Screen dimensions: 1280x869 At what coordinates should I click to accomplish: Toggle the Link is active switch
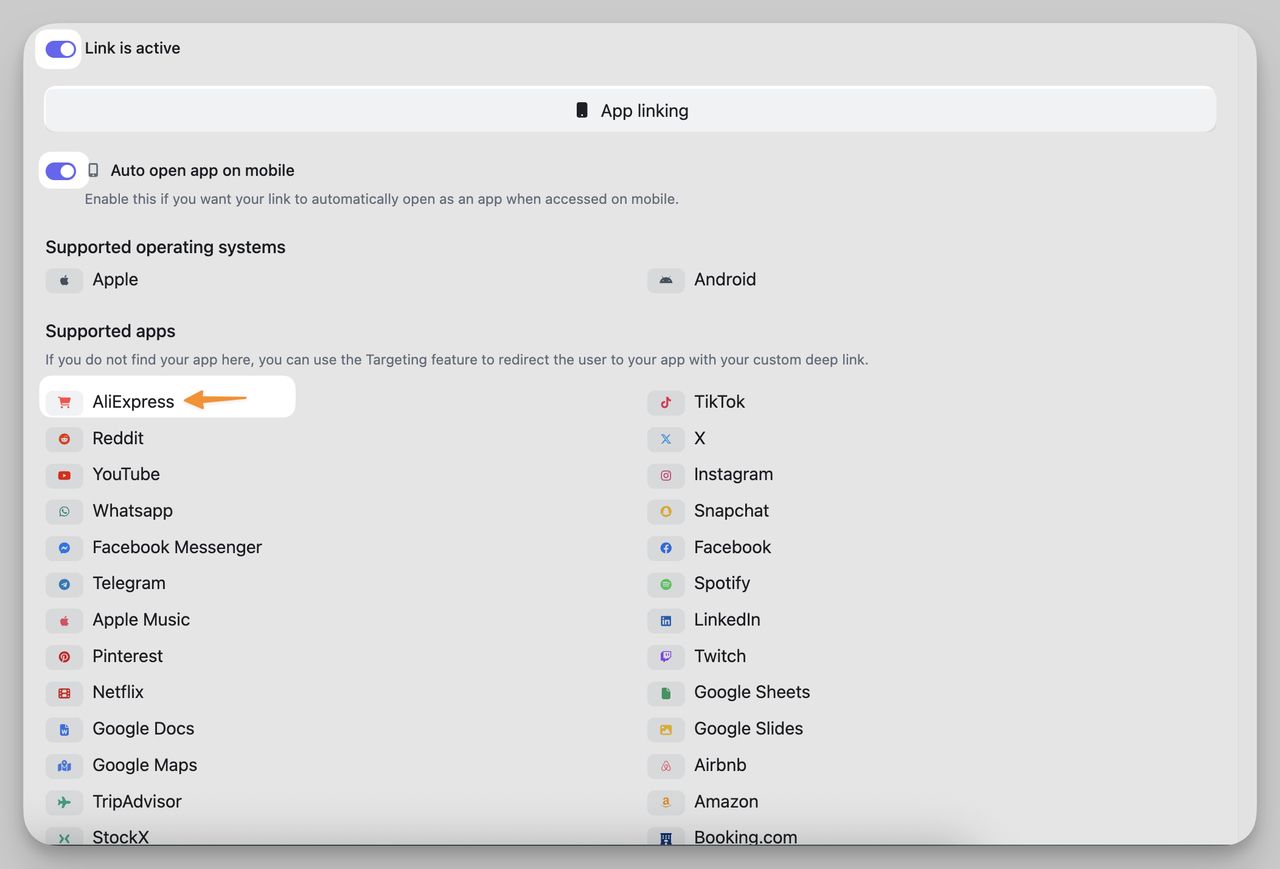tap(61, 49)
